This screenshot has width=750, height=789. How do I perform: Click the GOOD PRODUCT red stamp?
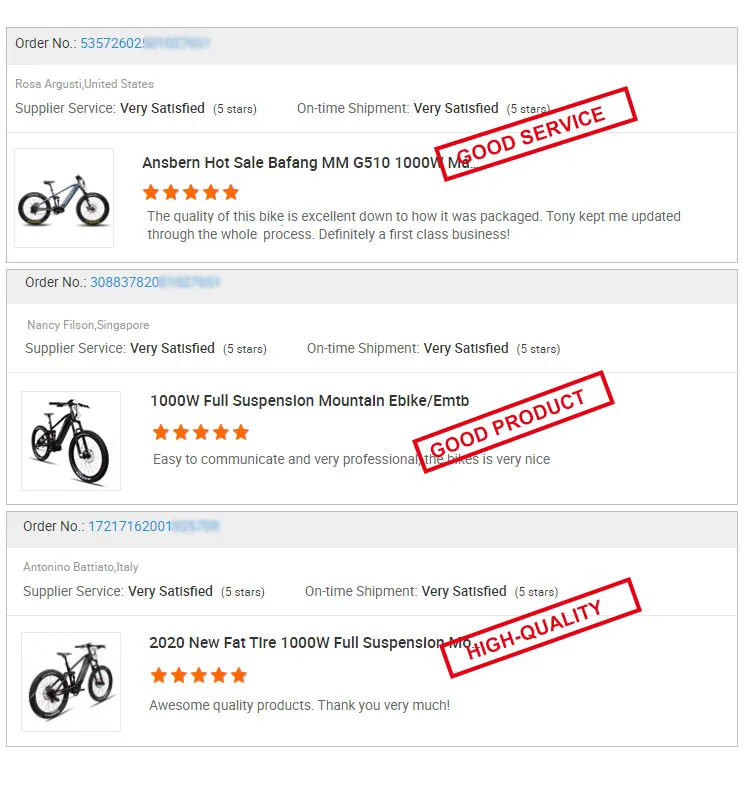click(513, 421)
